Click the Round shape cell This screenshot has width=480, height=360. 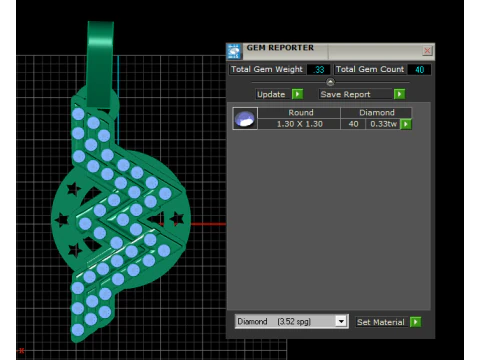[300, 113]
